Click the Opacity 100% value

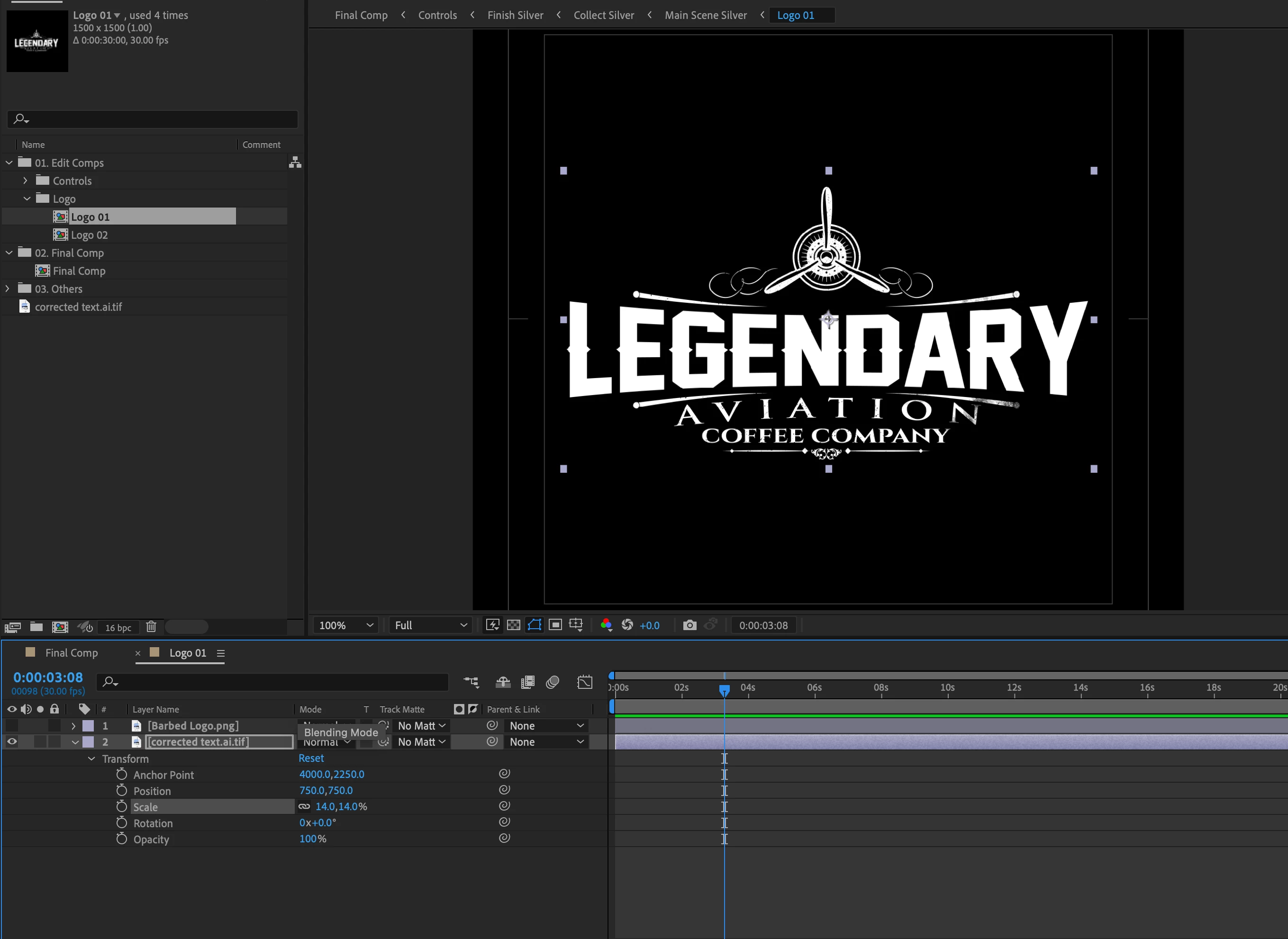pos(308,839)
